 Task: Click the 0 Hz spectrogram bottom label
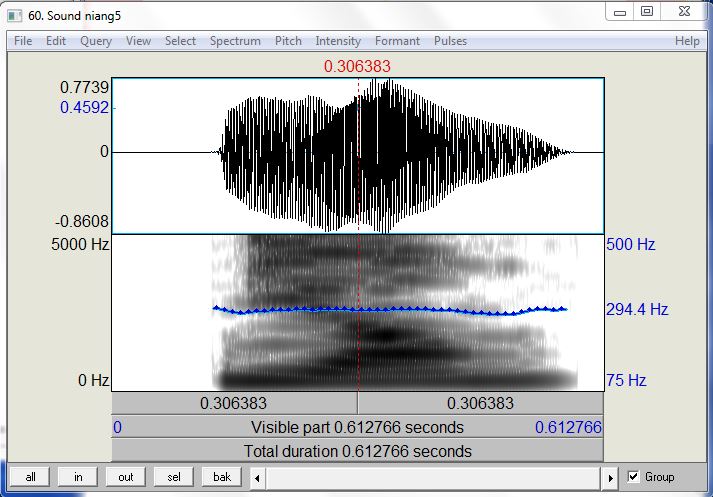93,380
